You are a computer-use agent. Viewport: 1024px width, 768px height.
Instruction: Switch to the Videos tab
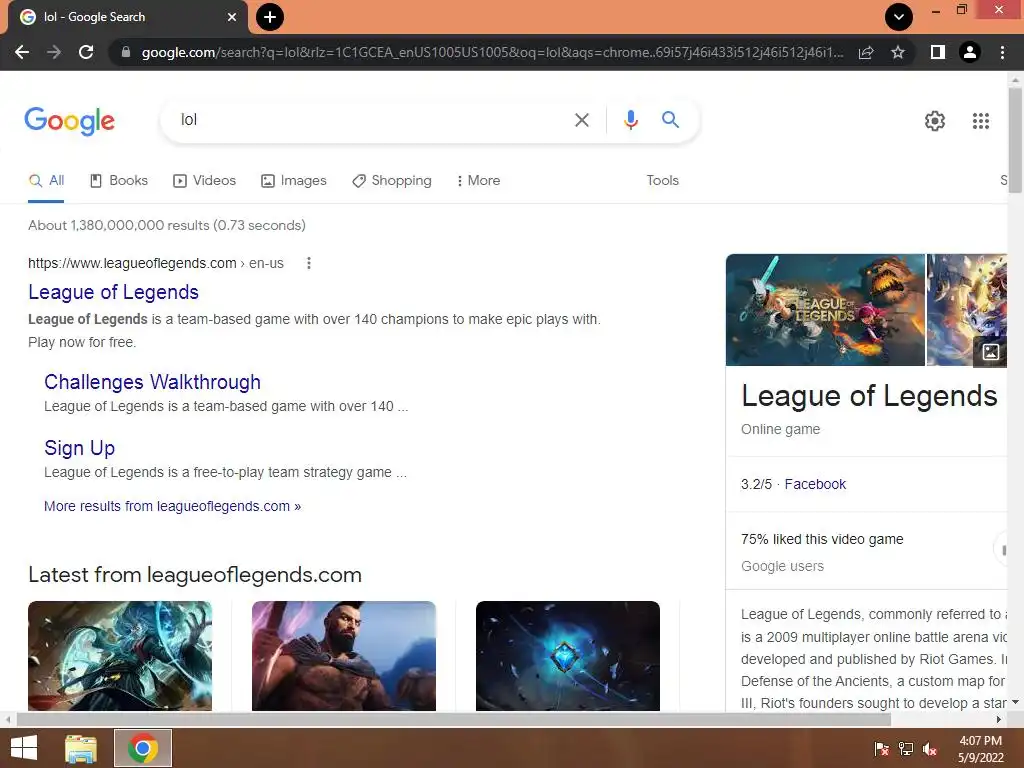tap(204, 181)
